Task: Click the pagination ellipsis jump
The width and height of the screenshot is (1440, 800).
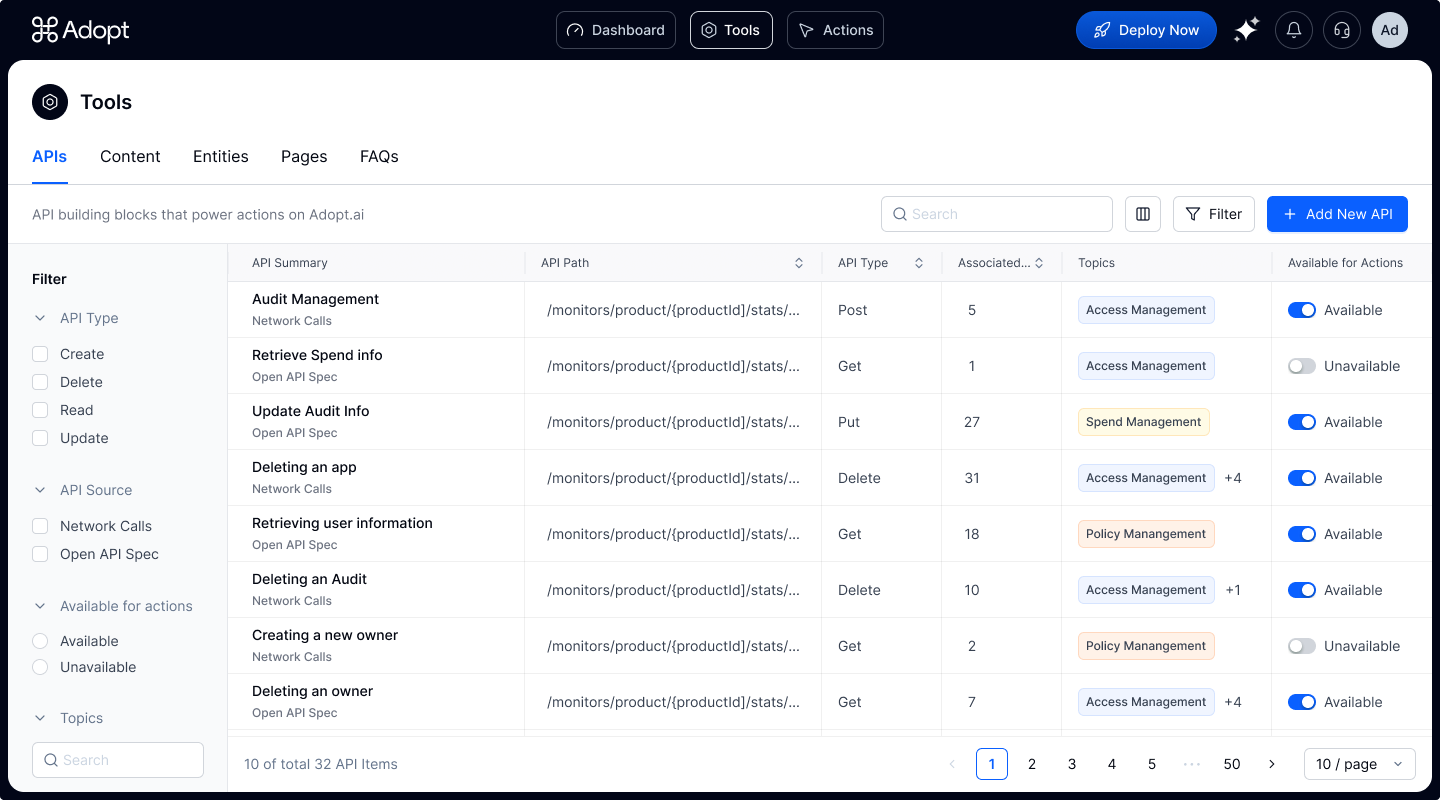Action: click(x=1192, y=764)
